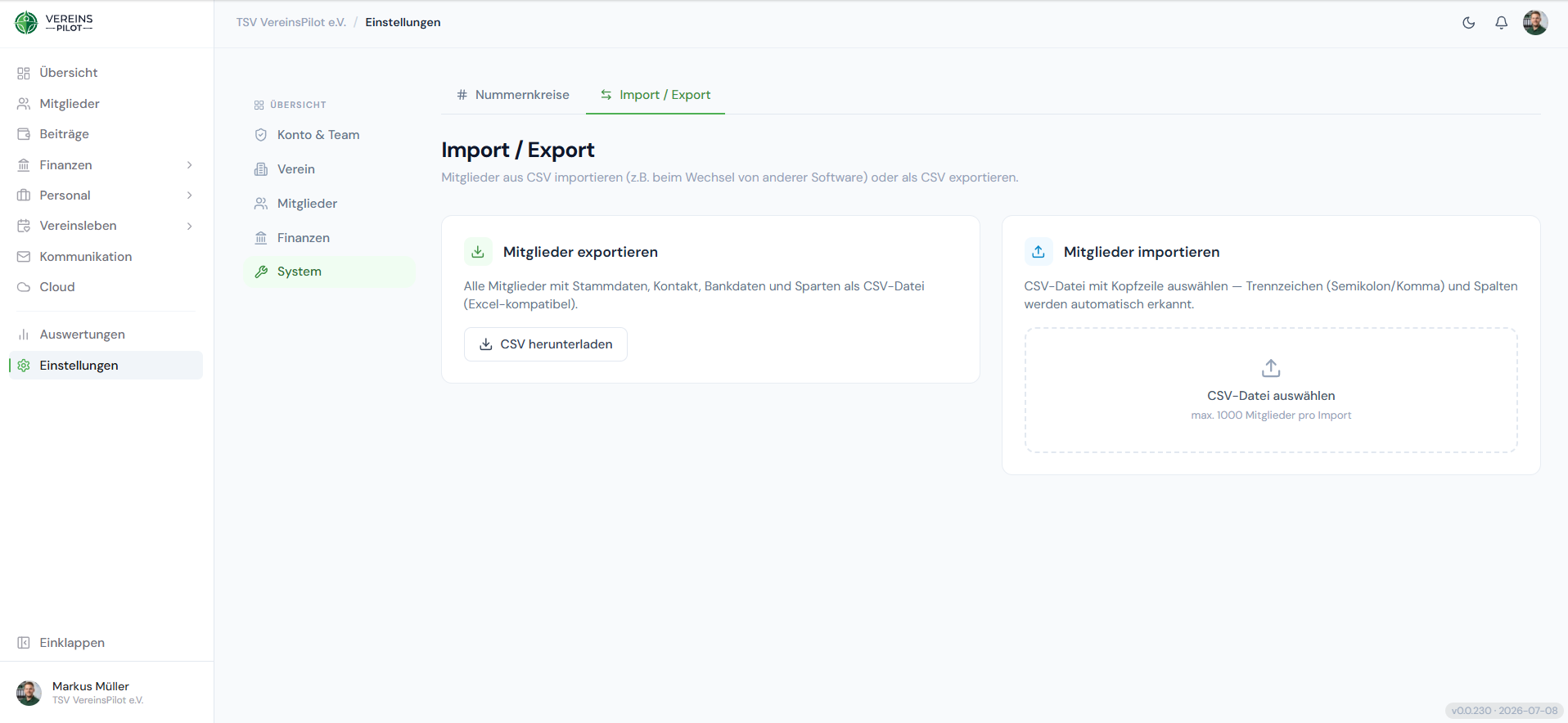Click the Mitglieder exportieren download icon
The width and height of the screenshot is (1568, 723).
[x=478, y=252]
